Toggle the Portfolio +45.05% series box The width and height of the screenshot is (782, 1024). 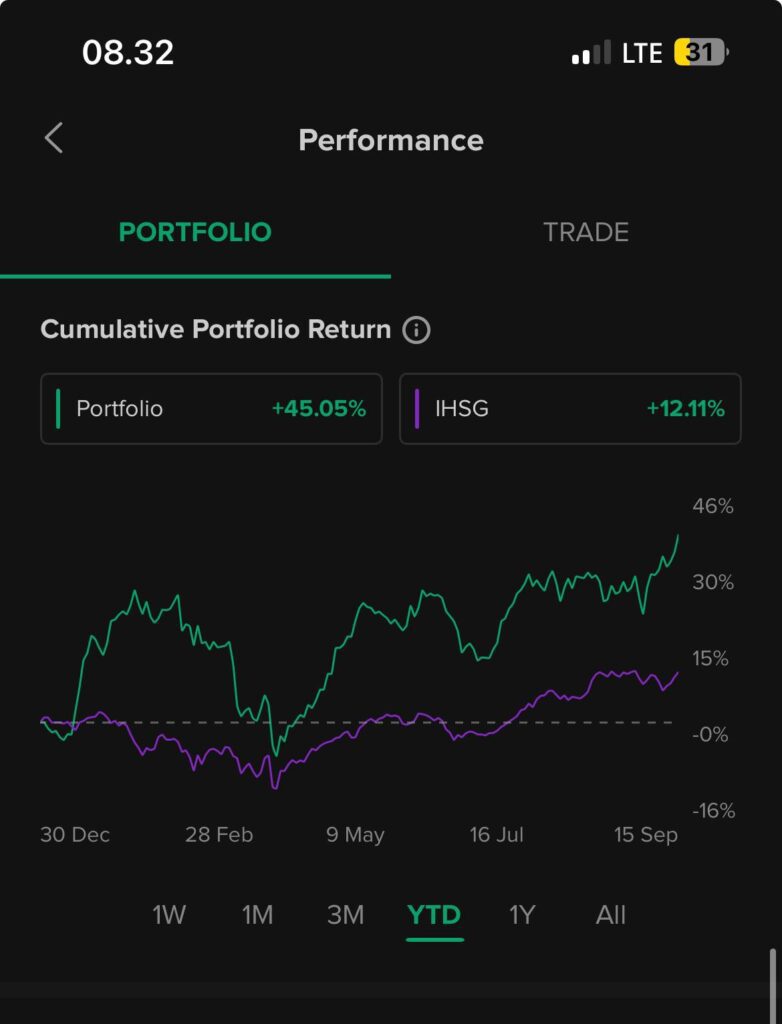(211, 408)
